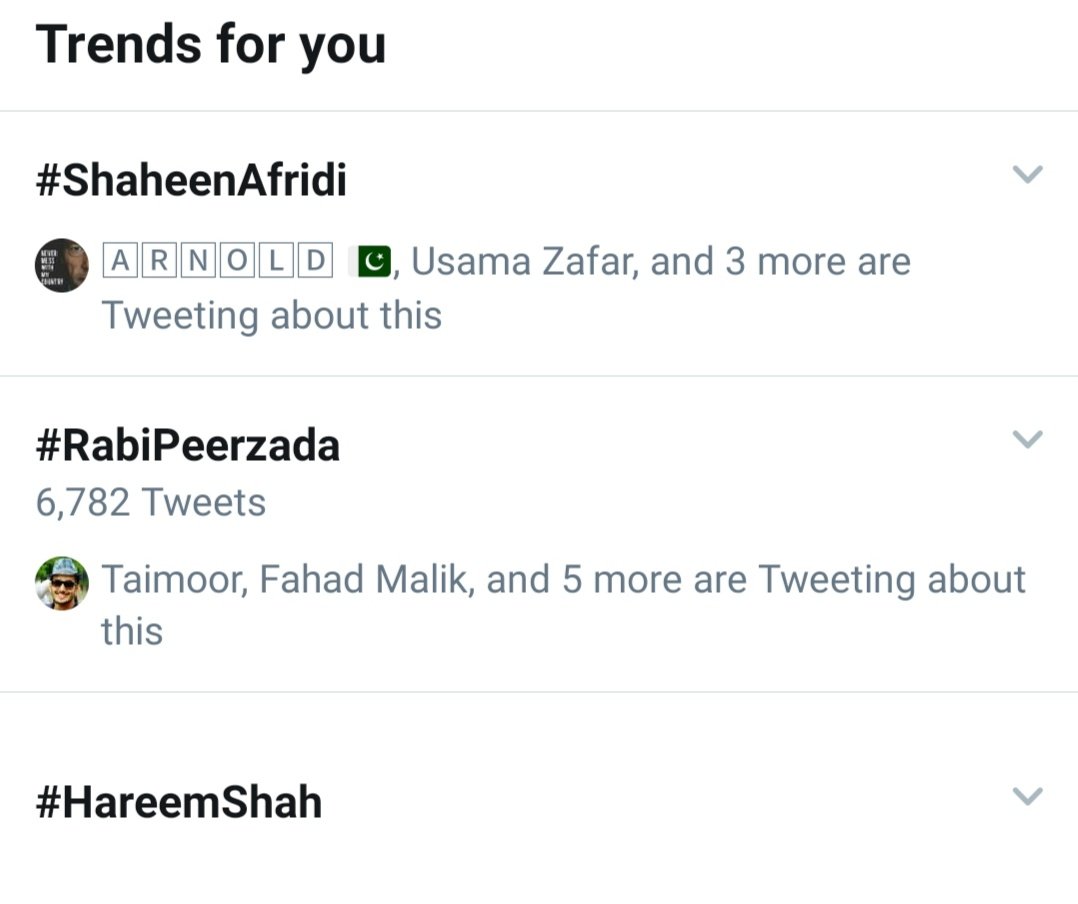Open ARNOLD's dark profile avatar
Viewport: 1078px width, 904px height.
pos(62,265)
